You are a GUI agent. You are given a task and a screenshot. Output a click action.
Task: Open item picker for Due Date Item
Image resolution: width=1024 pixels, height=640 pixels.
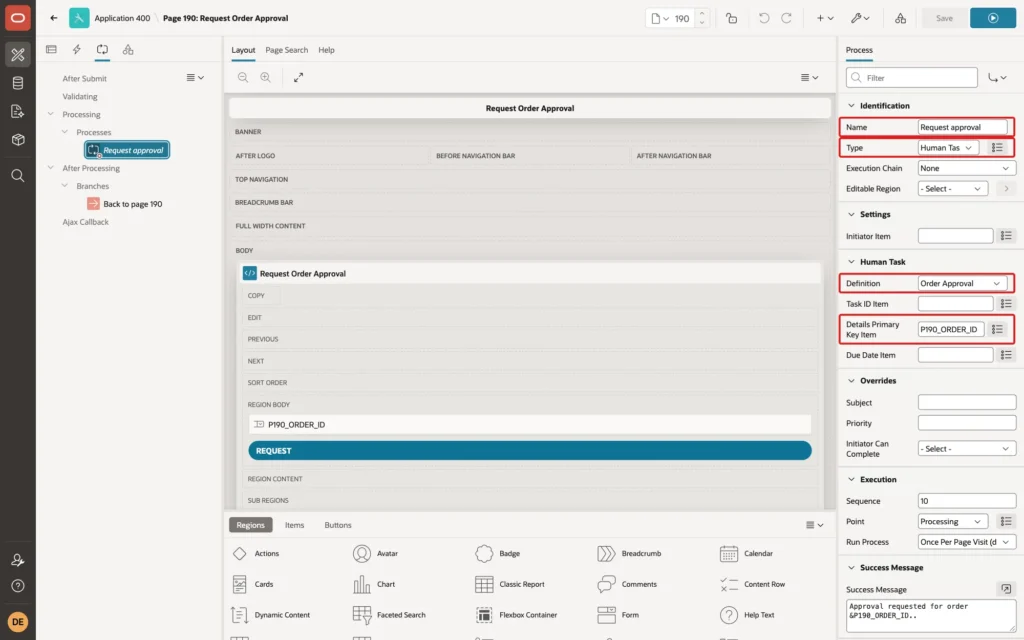click(1006, 355)
